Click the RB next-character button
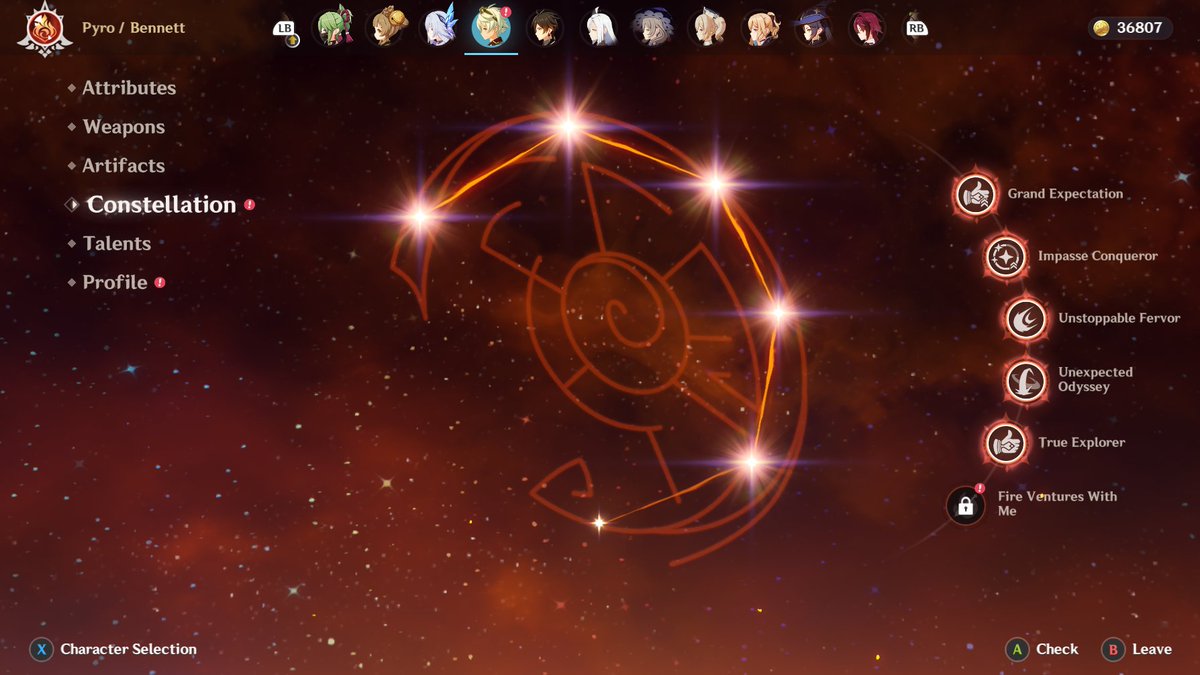Screen dimensions: 1200x675 (x=916, y=28)
